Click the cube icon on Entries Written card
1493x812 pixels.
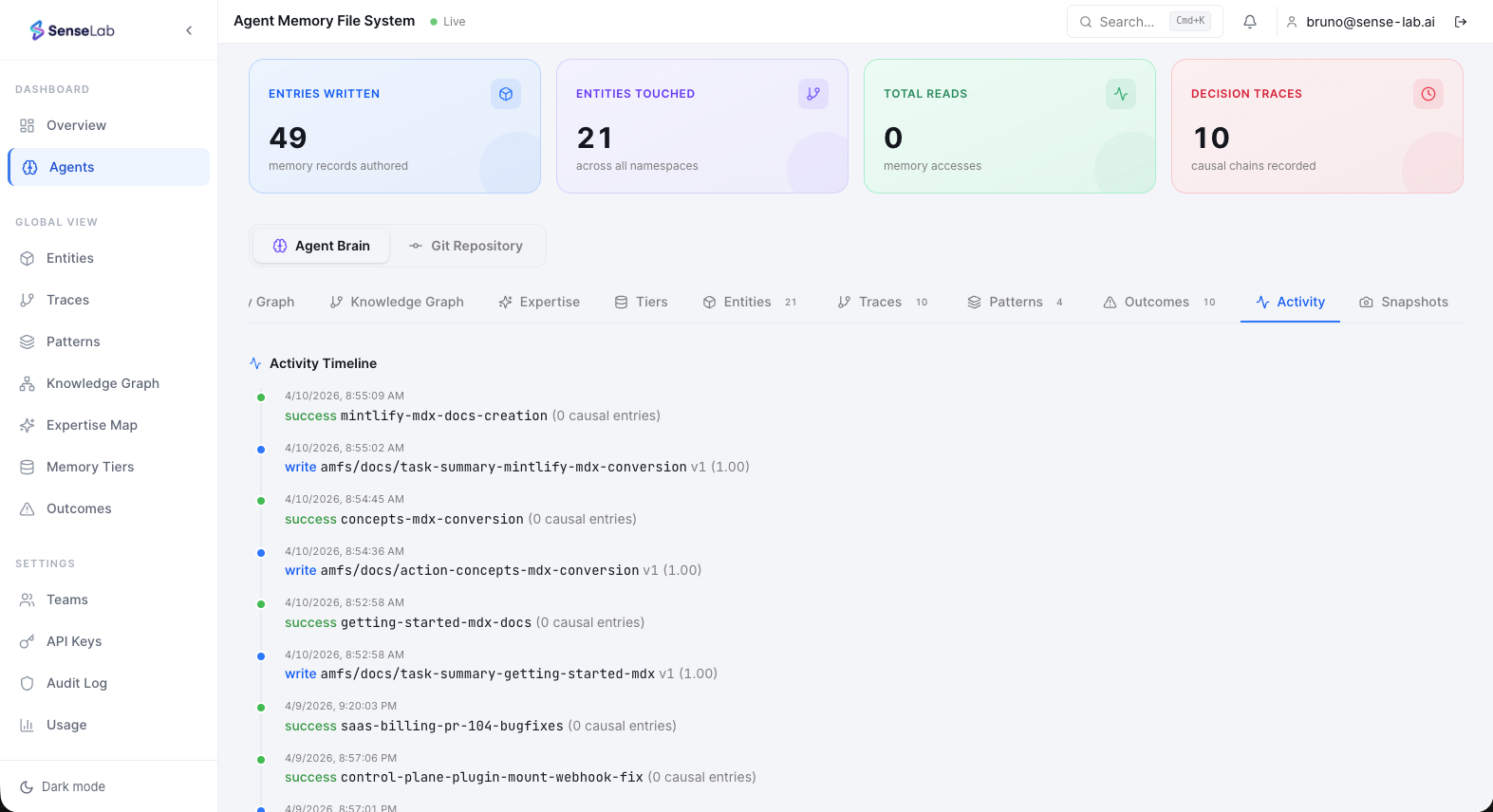[506, 94]
